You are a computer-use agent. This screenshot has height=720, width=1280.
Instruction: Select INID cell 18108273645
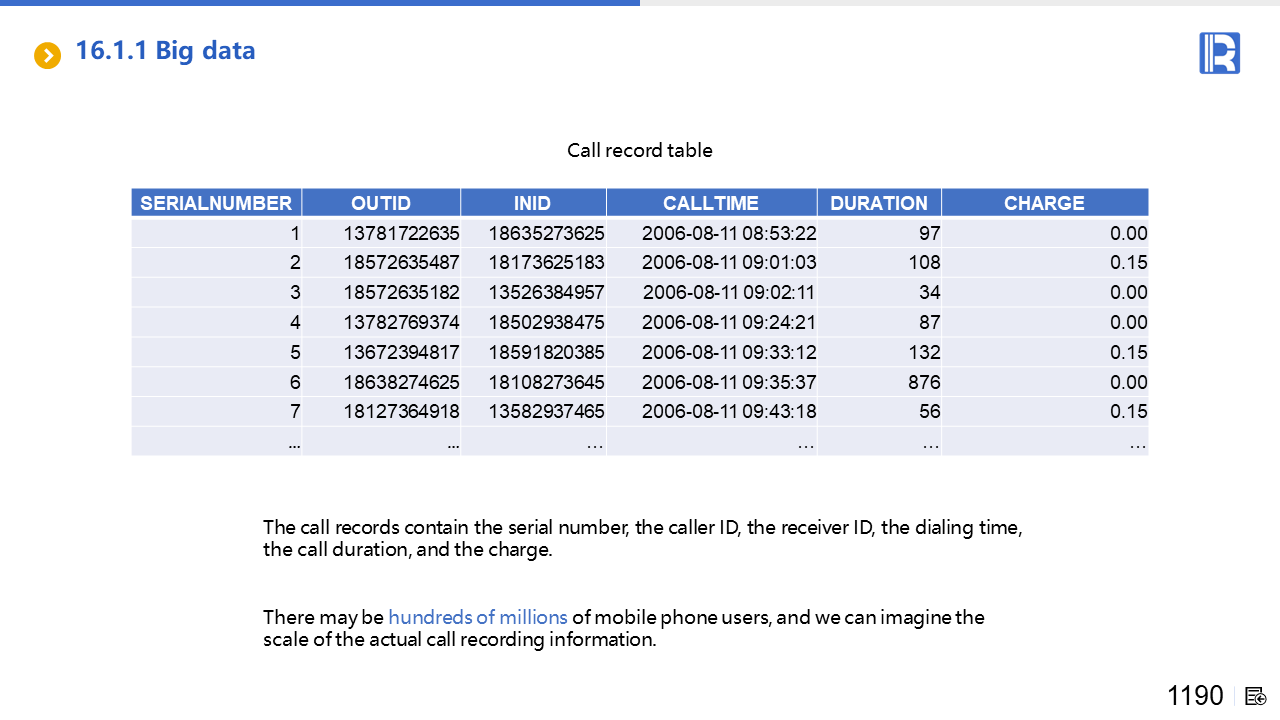tap(546, 382)
